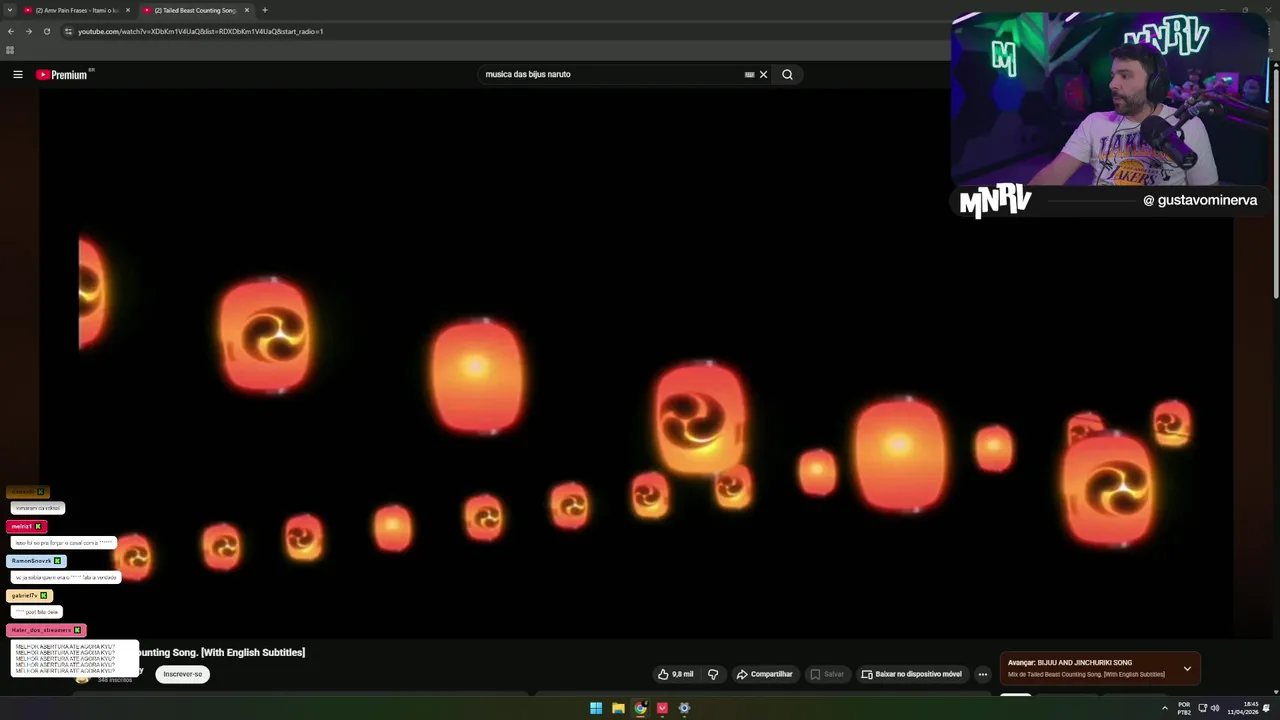Go back in browser history
The height and width of the screenshot is (720, 1280).
[x=10, y=31]
